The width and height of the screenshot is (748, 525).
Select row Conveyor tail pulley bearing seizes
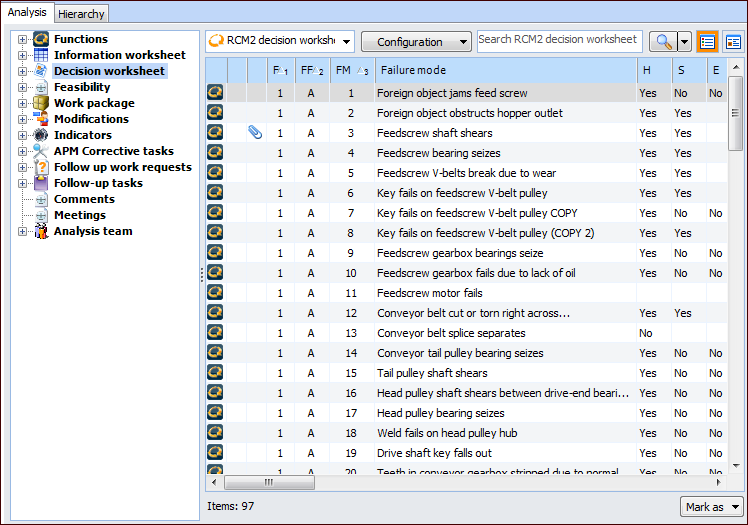pyautogui.click(x=467, y=353)
